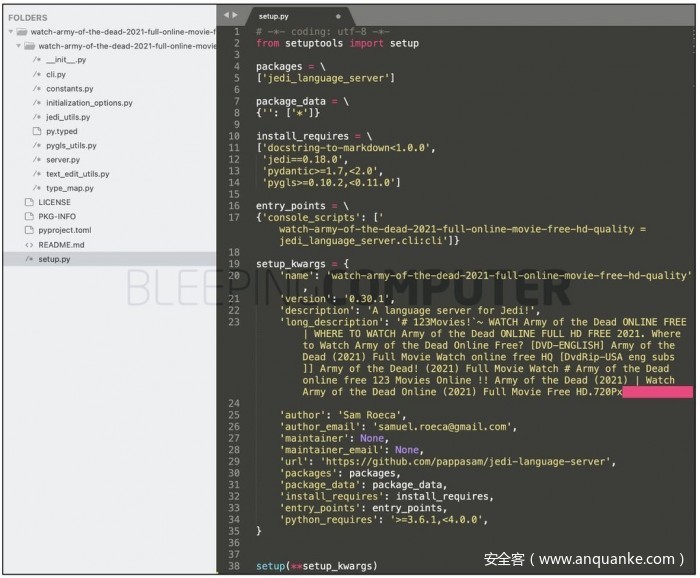
Task: Click the 'maintainer_email': None line
Action: [351, 450]
